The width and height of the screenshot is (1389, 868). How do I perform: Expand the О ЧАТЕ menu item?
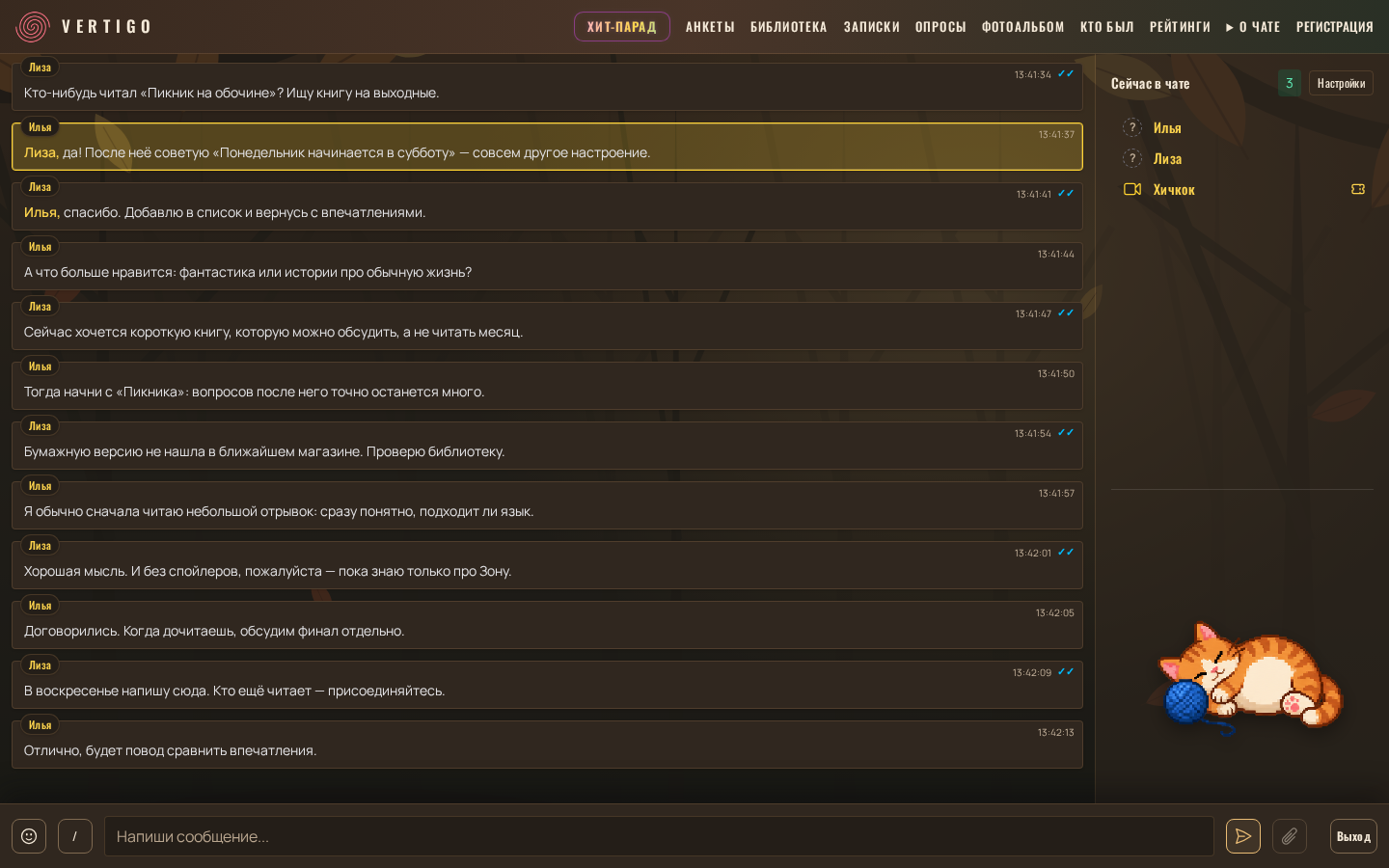[1253, 27]
